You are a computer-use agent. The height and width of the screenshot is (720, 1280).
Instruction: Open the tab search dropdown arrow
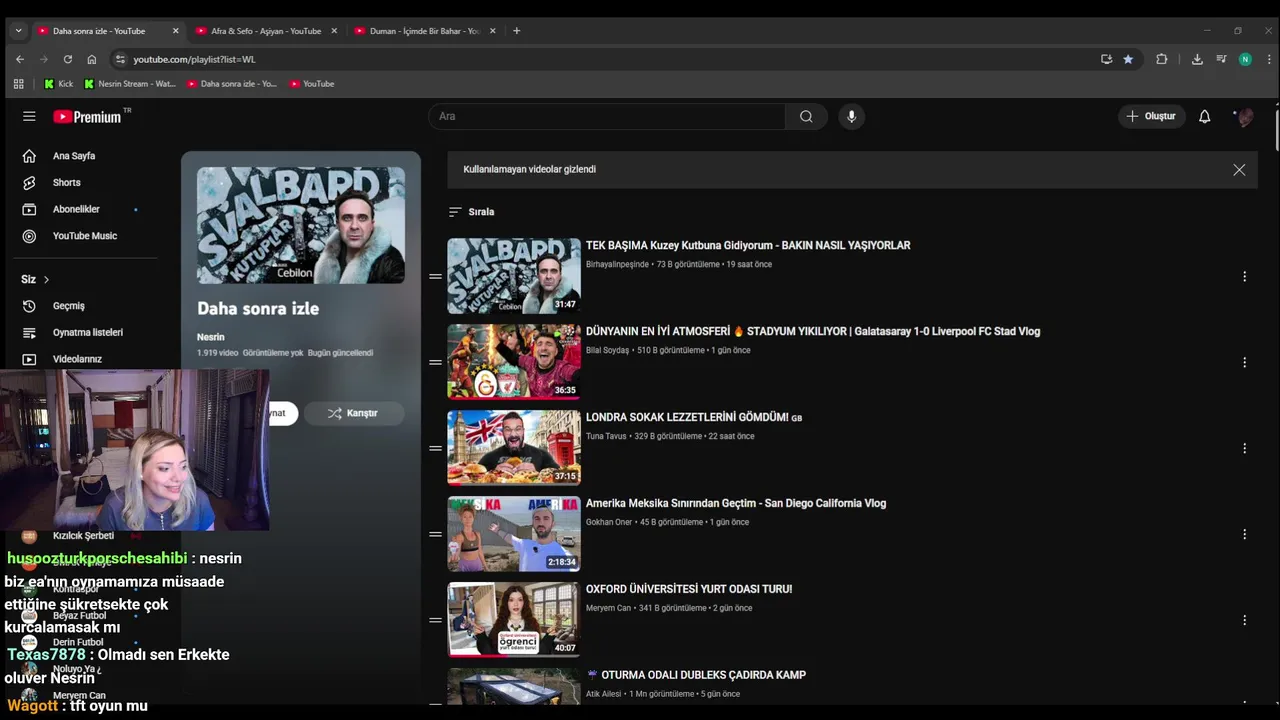pos(18,31)
